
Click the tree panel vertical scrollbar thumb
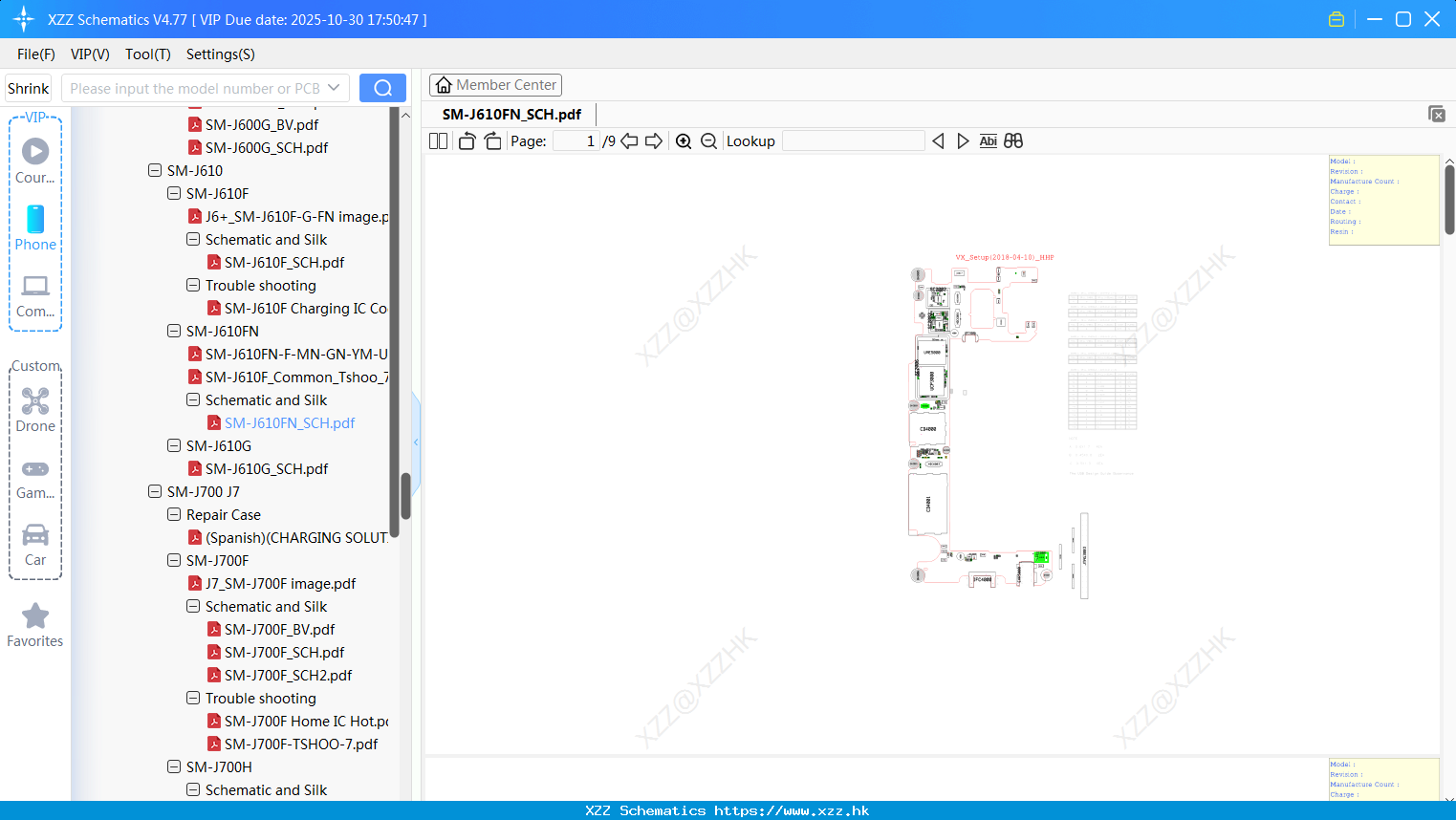click(405, 496)
